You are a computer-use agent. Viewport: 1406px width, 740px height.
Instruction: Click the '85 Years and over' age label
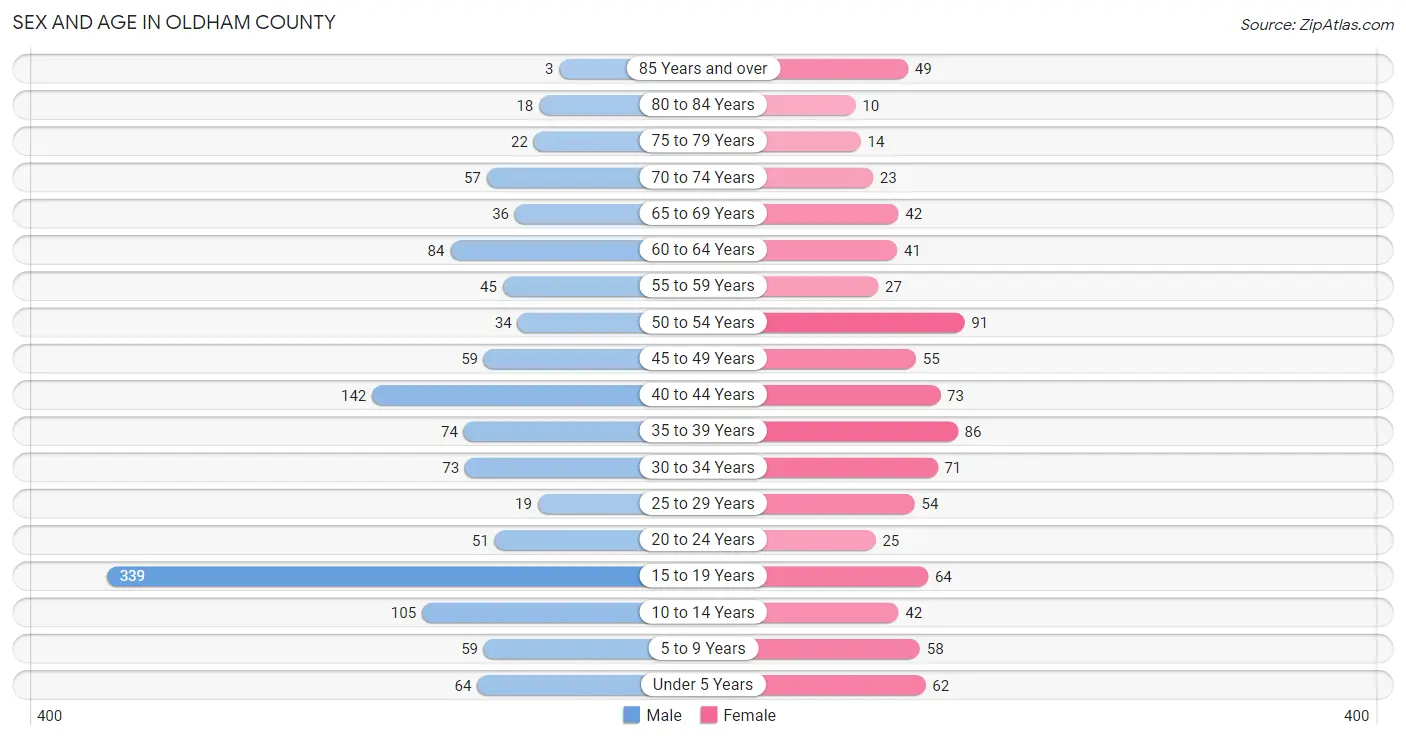click(703, 69)
